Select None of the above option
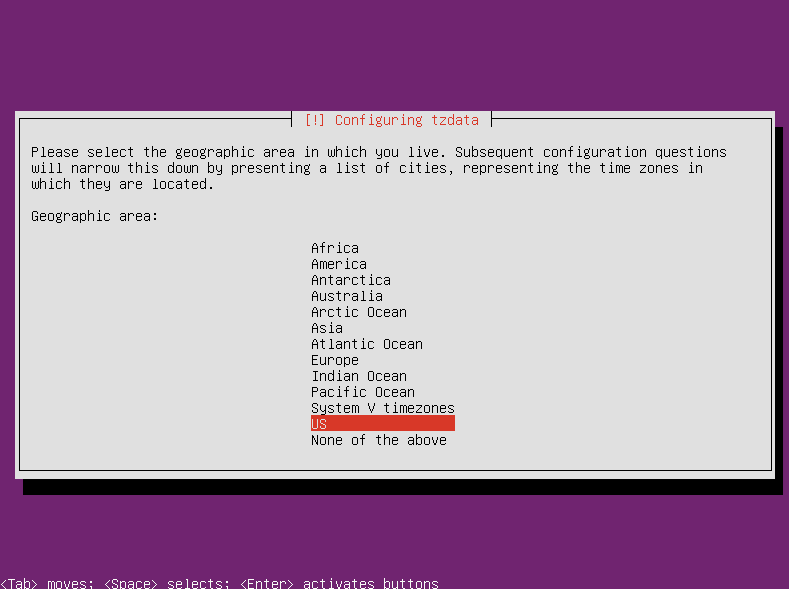 click(378, 440)
